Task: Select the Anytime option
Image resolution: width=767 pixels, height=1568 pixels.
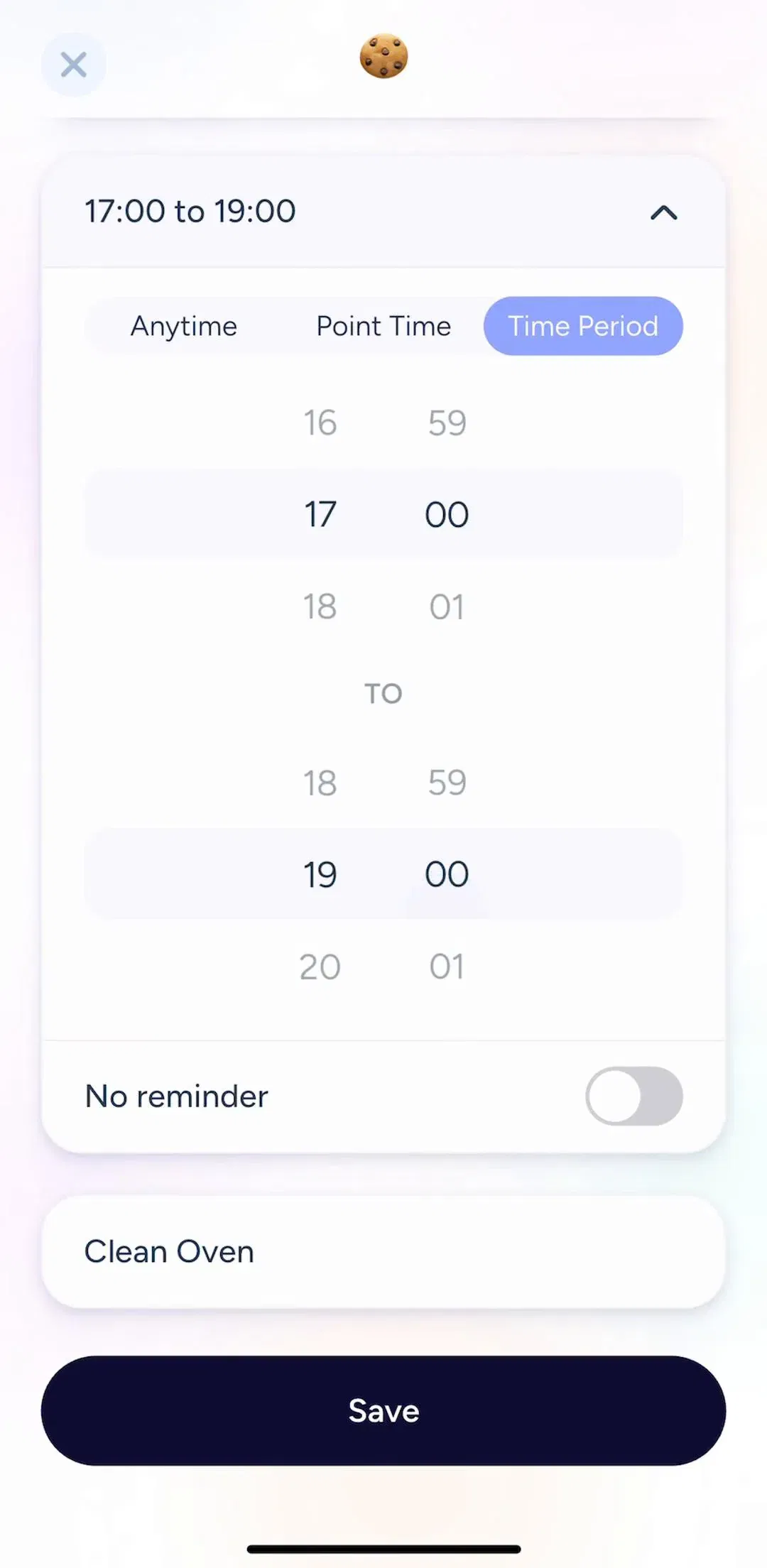Action: pyautogui.click(x=184, y=326)
